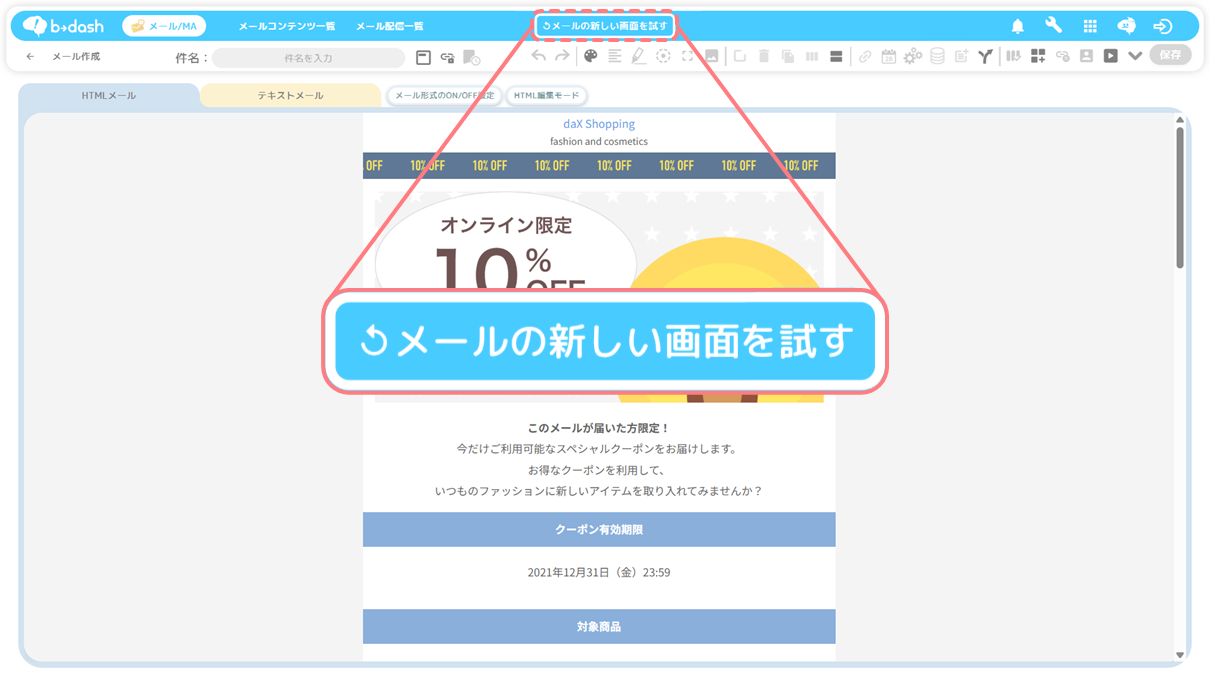Image resolution: width=1210 pixels, height=680 pixels.
Task: Click メールの新しい画面を試す button in header
Action: coord(604,26)
